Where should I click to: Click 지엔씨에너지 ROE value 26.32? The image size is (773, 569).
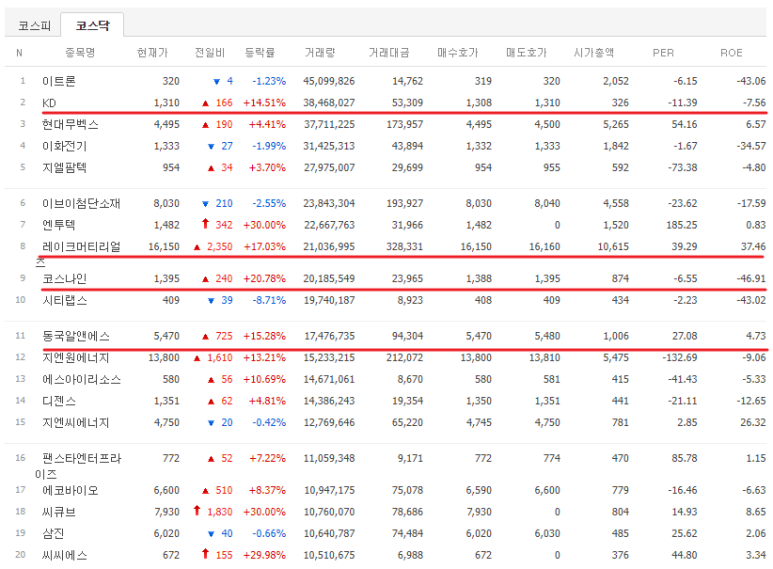[753, 423]
